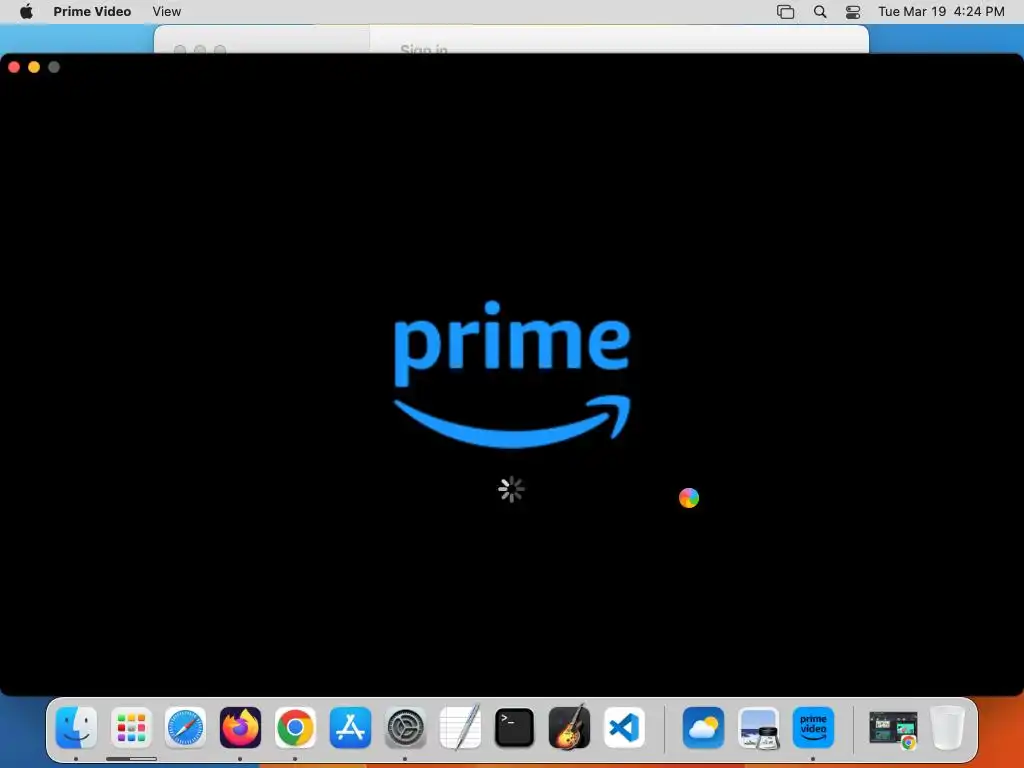1024x768 pixels.
Task: Open the Weather app from the dock
Action: pos(703,727)
